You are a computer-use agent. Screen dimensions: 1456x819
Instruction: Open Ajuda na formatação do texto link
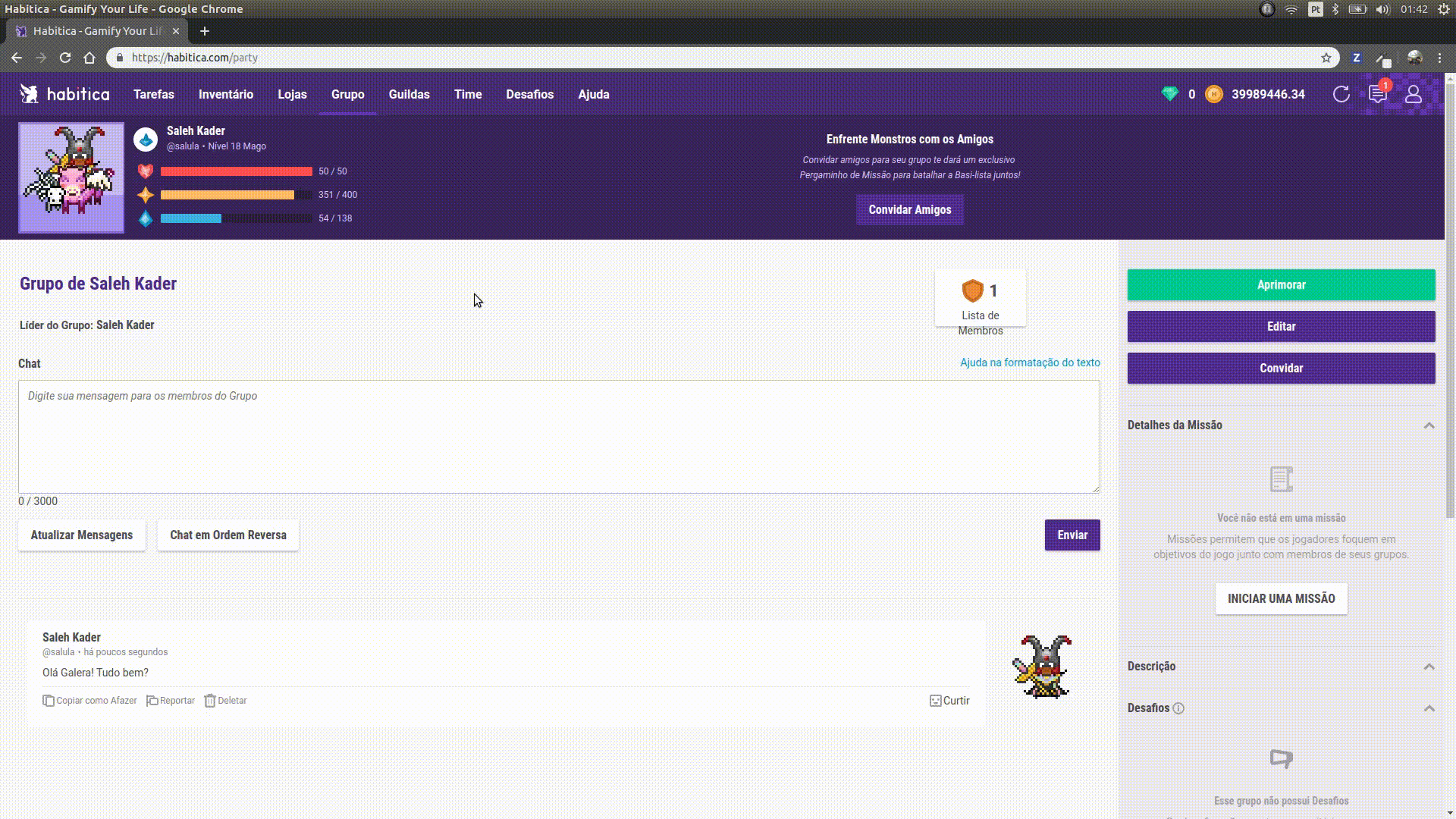pyautogui.click(x=1030, y=362)
